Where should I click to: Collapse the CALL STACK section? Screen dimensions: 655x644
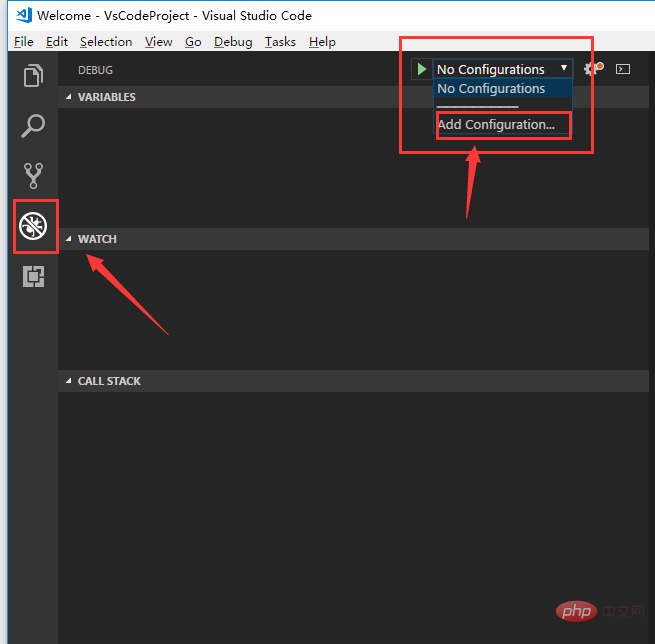(x=353, y=381)
